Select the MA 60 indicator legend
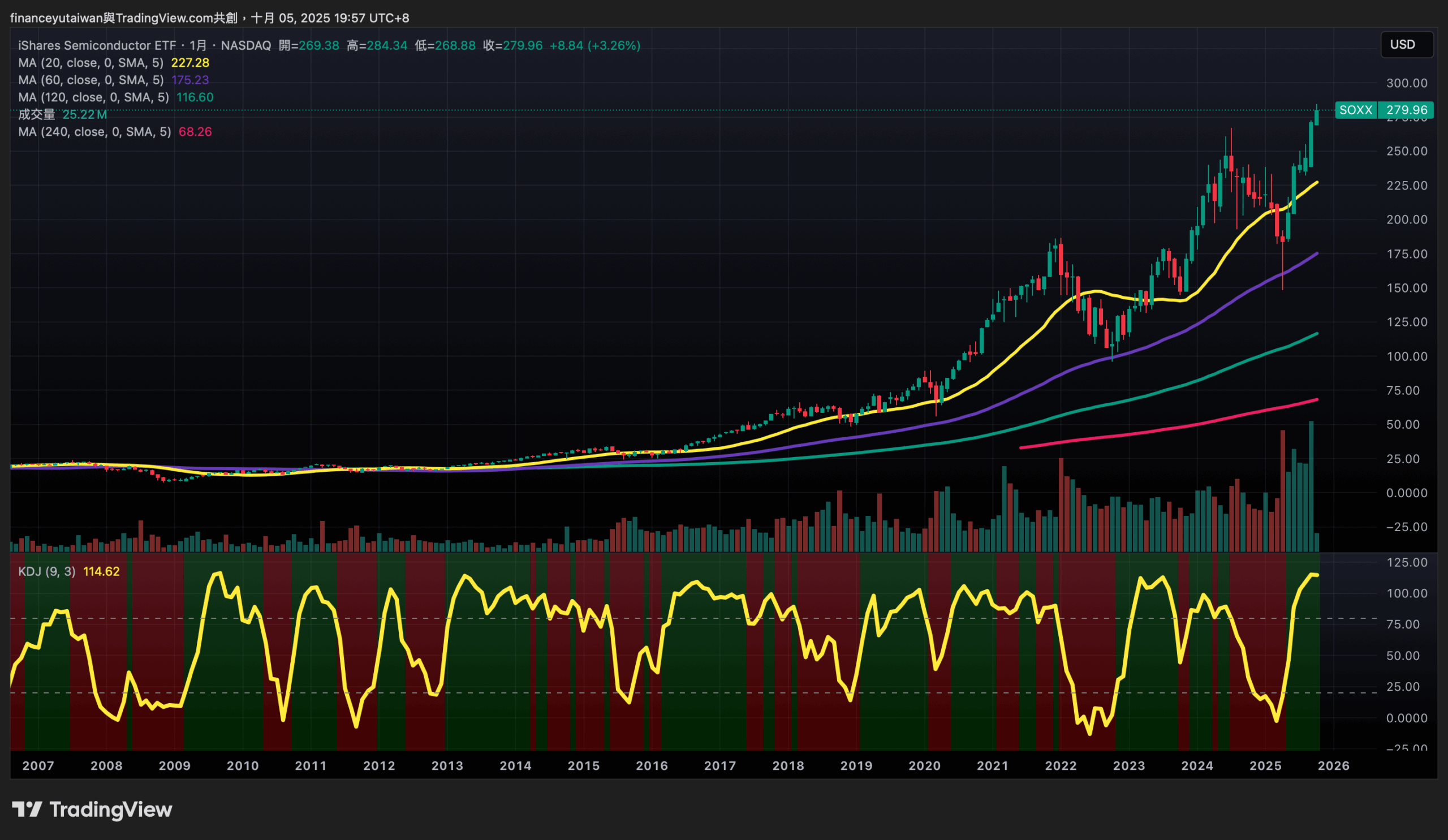The width and height of the screenshot is (1448, 840). [91, 80]
